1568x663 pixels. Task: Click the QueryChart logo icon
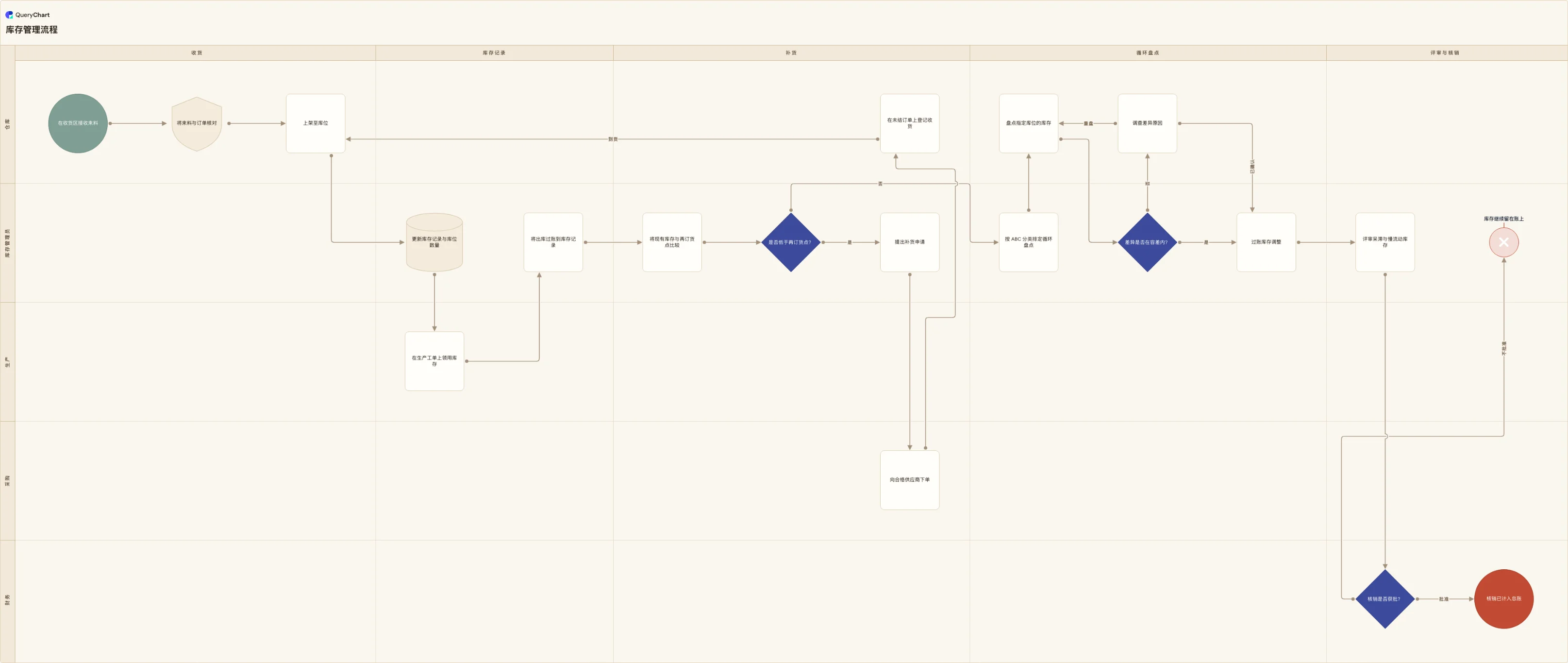[9, 15]
